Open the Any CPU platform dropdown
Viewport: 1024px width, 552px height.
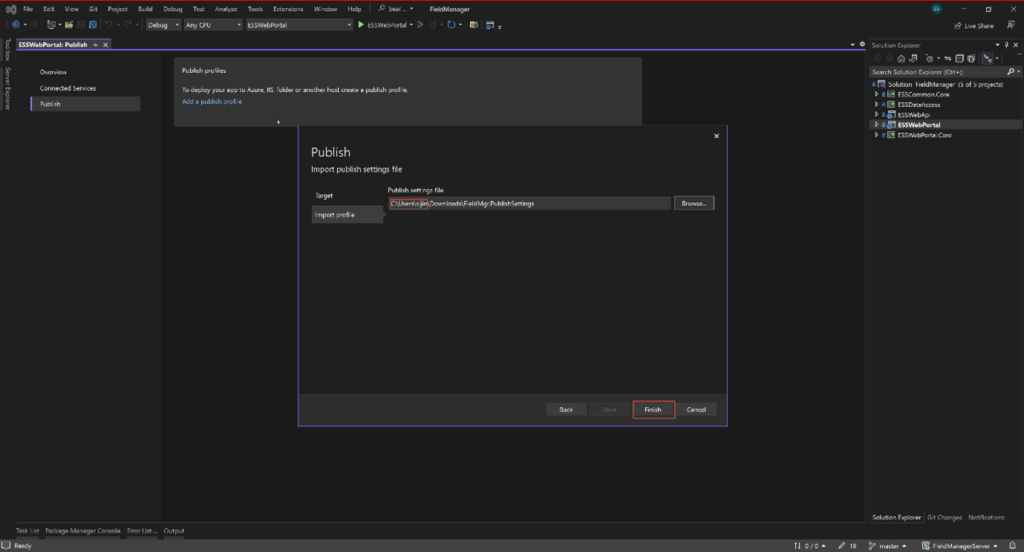[213, 25]
